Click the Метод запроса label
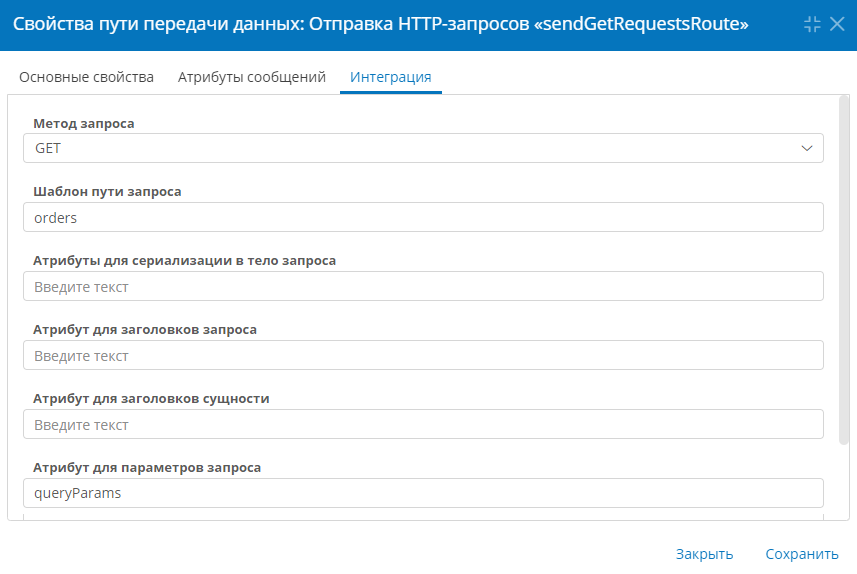Image resolution: width=857 pixels, height=574 pixels. 84,124
